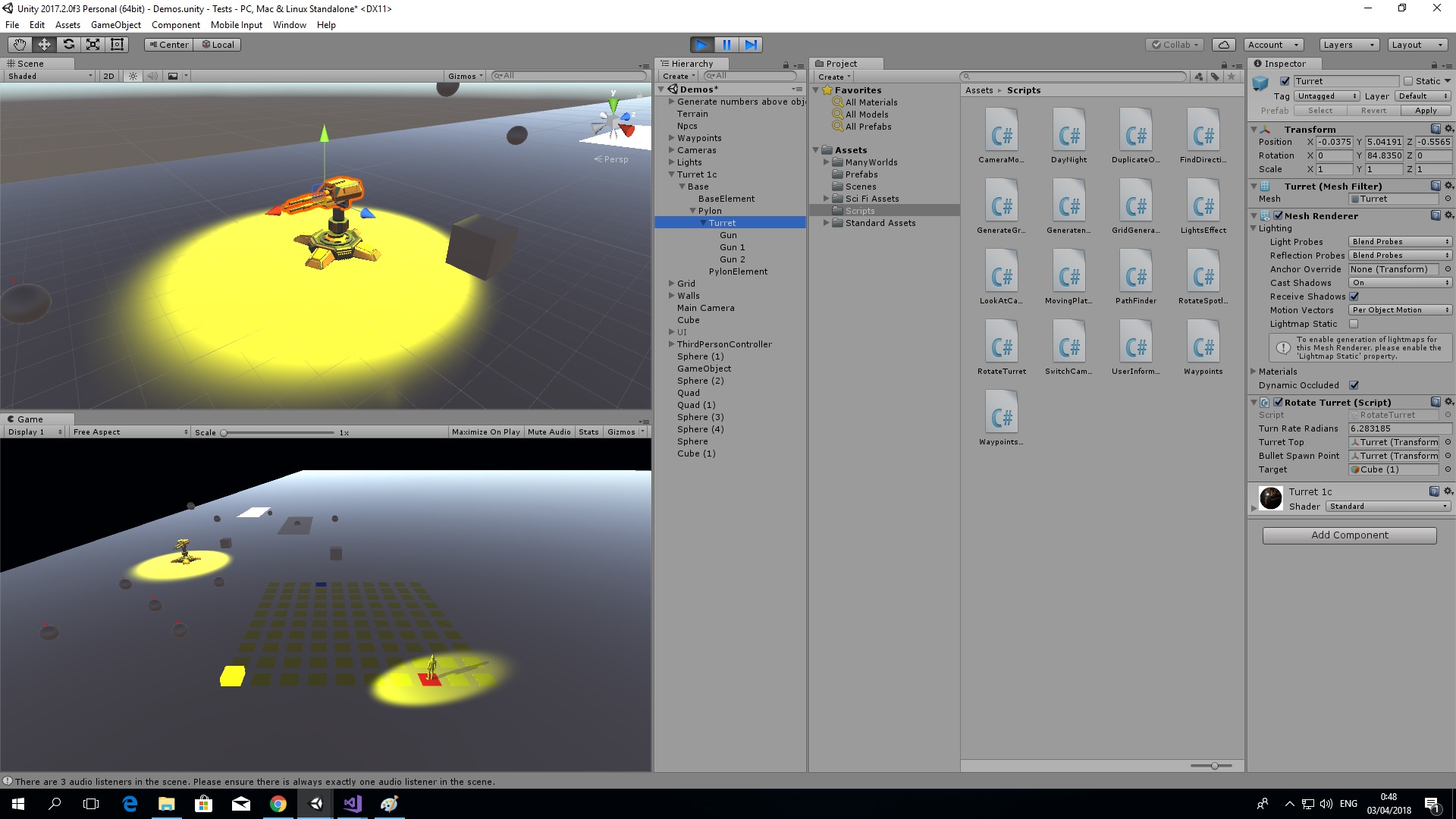Click search by type icon in Project
The height and width of the screenshot is (819, 1456).
point(1198,77)
